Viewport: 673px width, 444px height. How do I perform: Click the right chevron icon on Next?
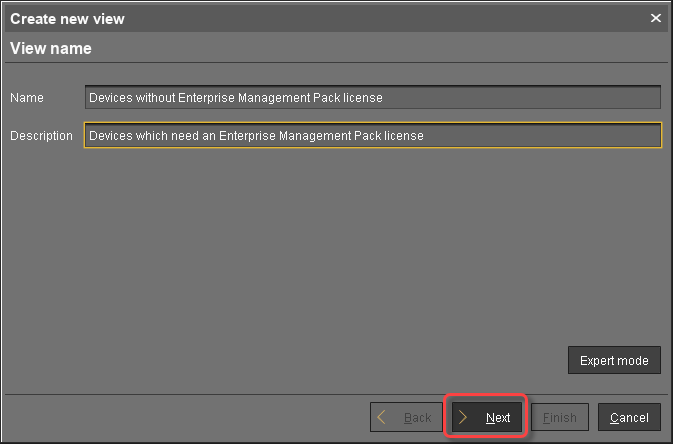[x=464, y=417]
